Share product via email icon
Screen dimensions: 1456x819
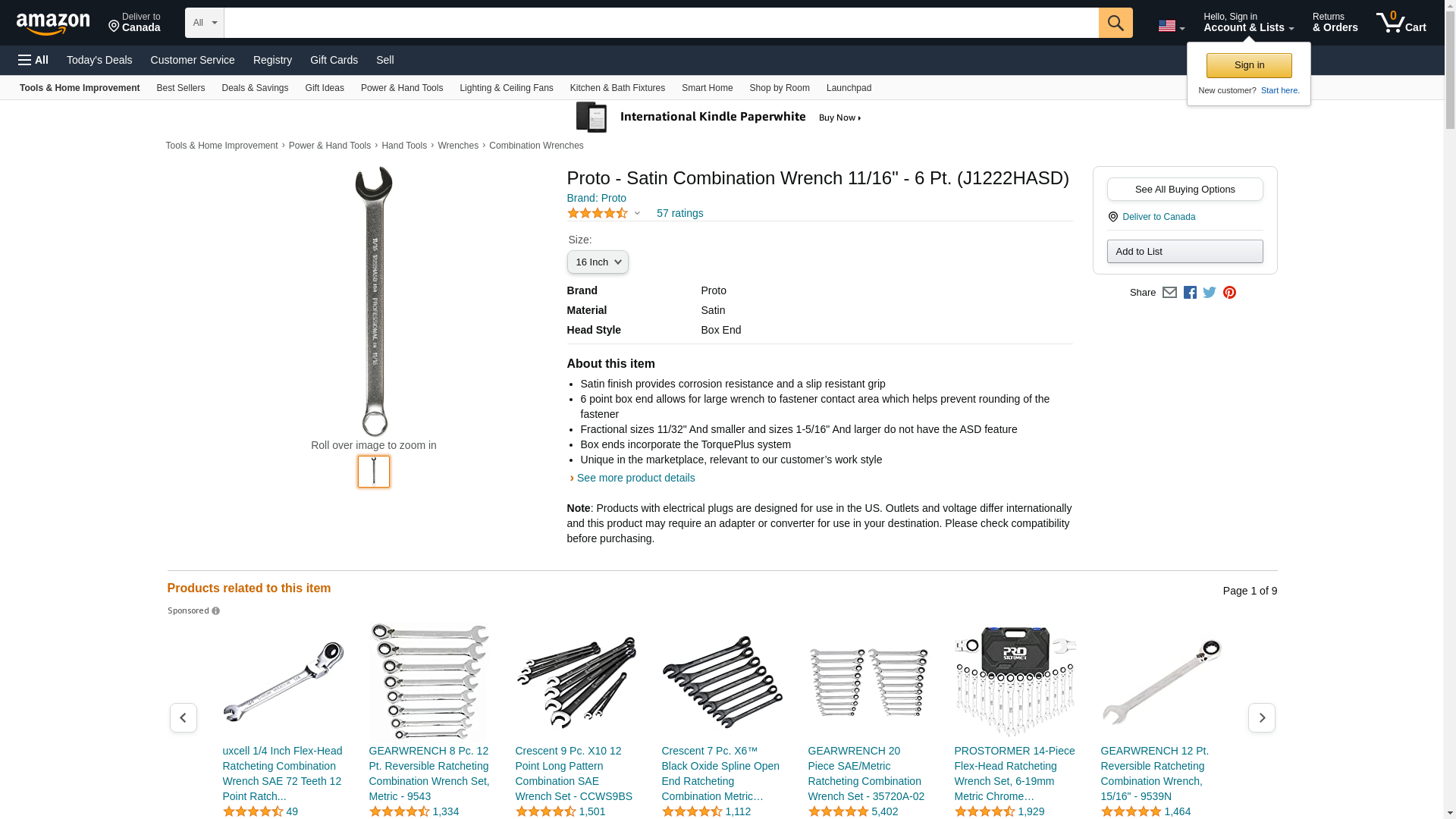click(x=1169, y=293)
